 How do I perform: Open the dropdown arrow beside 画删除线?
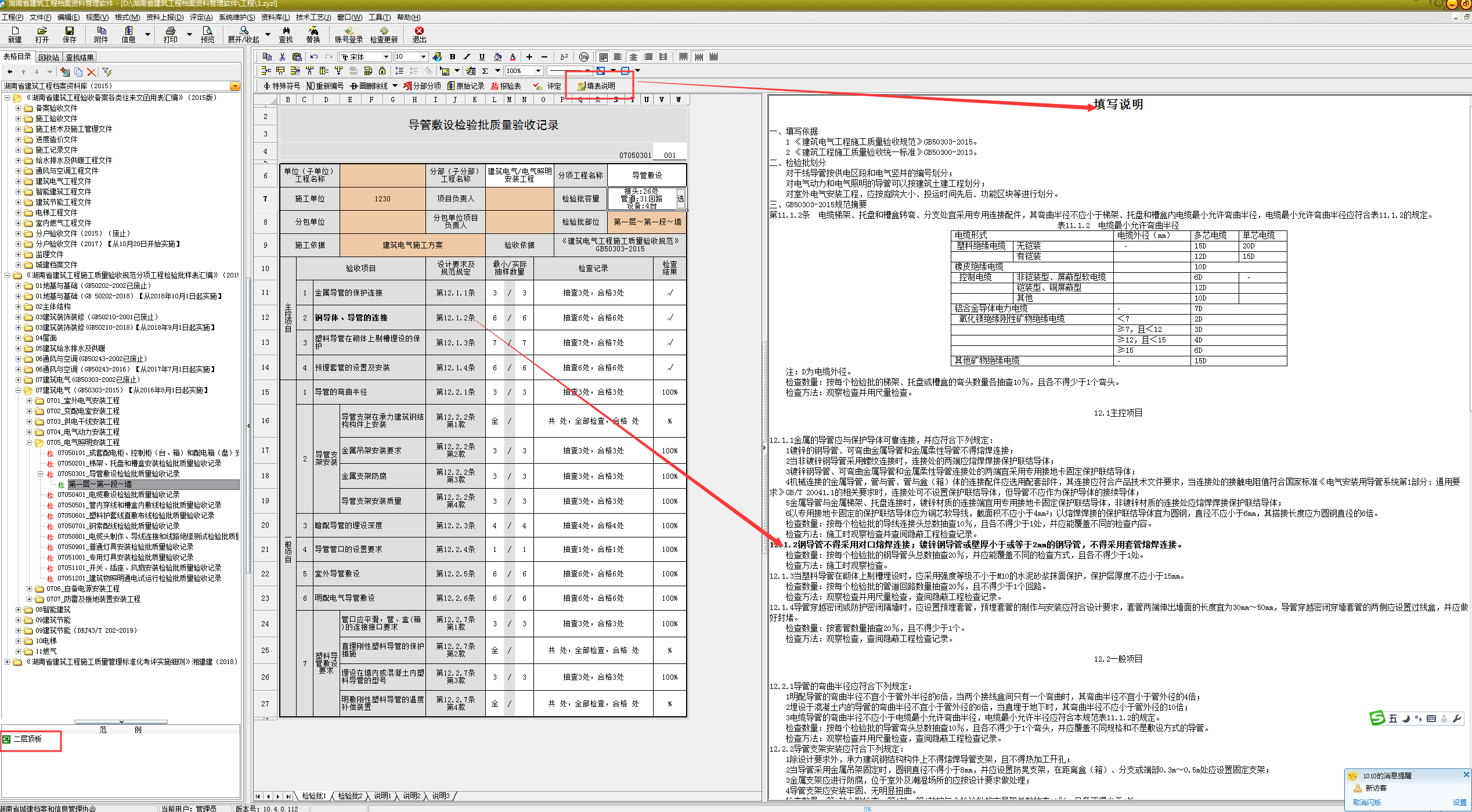395,86
